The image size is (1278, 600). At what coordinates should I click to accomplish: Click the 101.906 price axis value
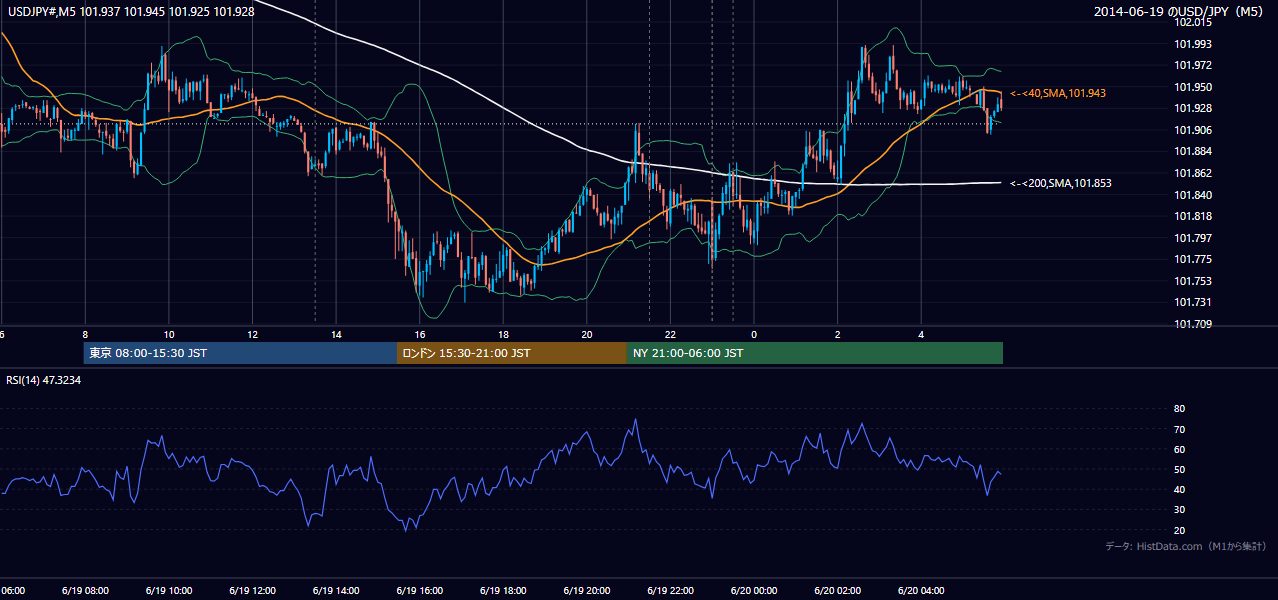[x=1192, y=130]
